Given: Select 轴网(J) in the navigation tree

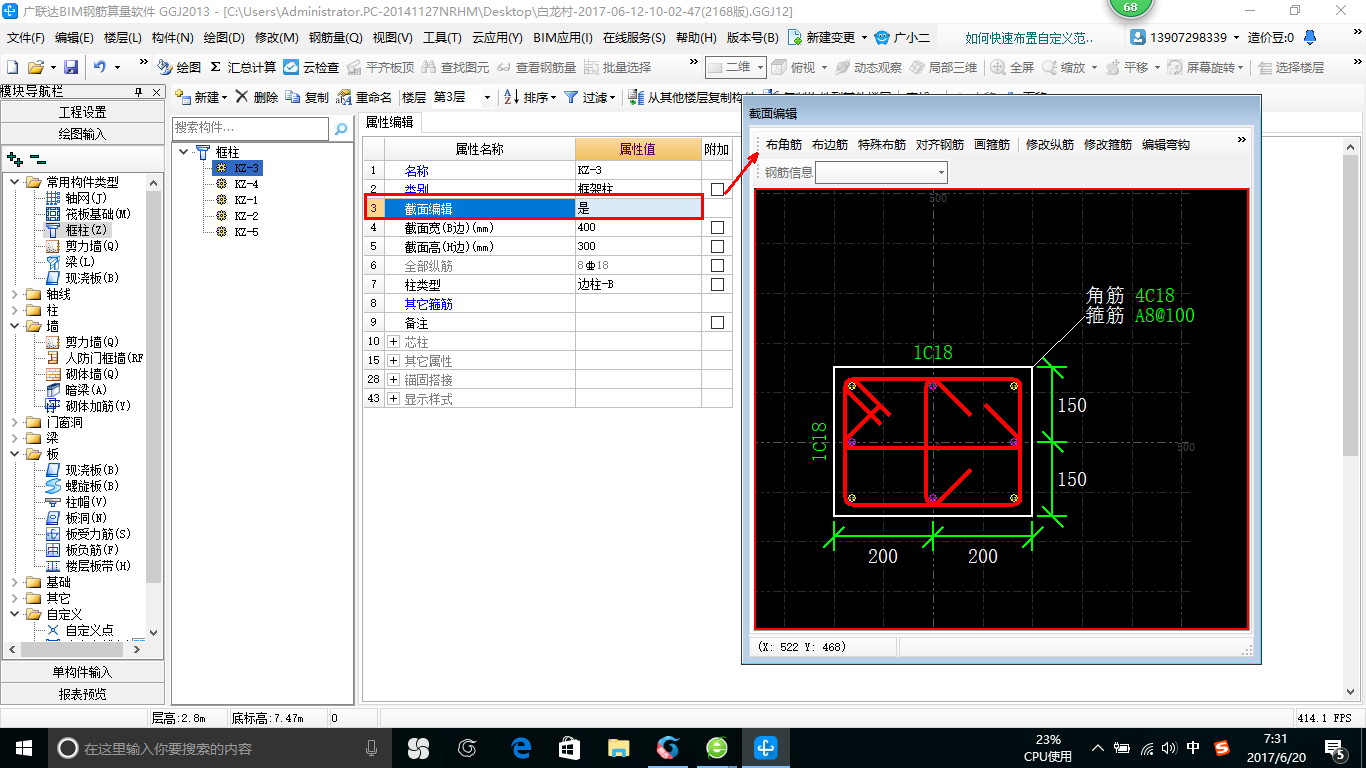Looking at the screenshot, I should 77,198.
